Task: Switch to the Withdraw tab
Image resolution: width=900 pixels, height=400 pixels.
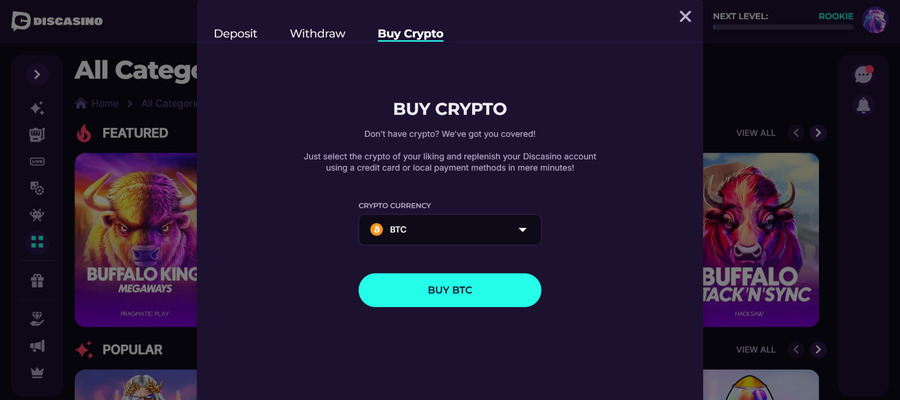Action: click(317, 34)
